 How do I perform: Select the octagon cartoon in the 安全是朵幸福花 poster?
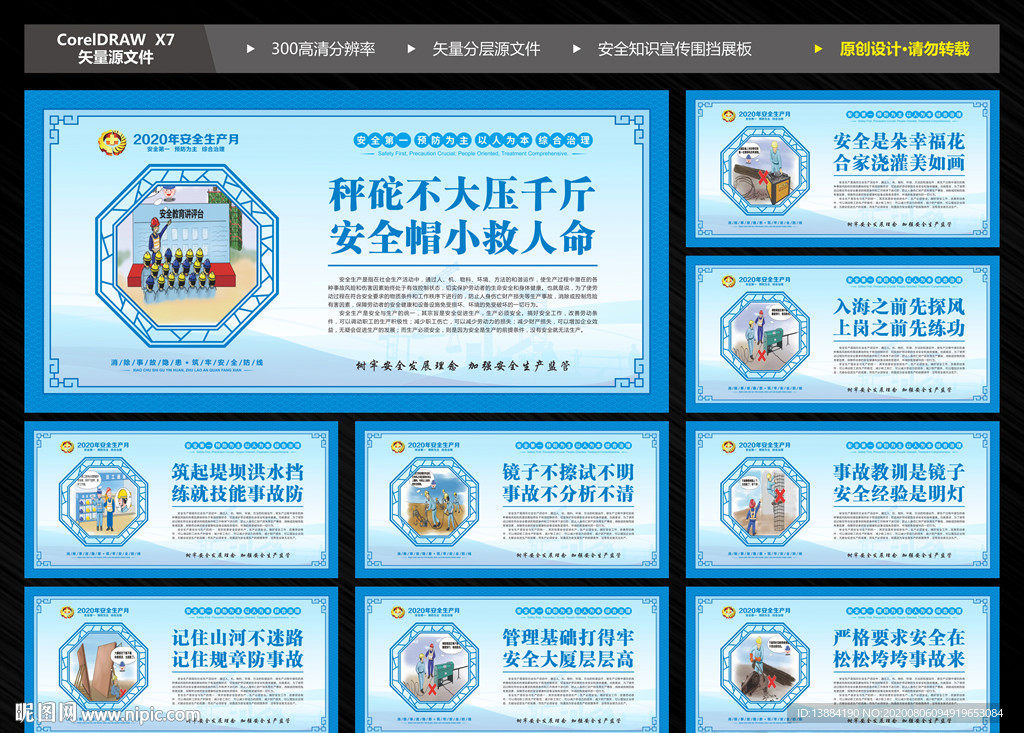tap(765, 171)
